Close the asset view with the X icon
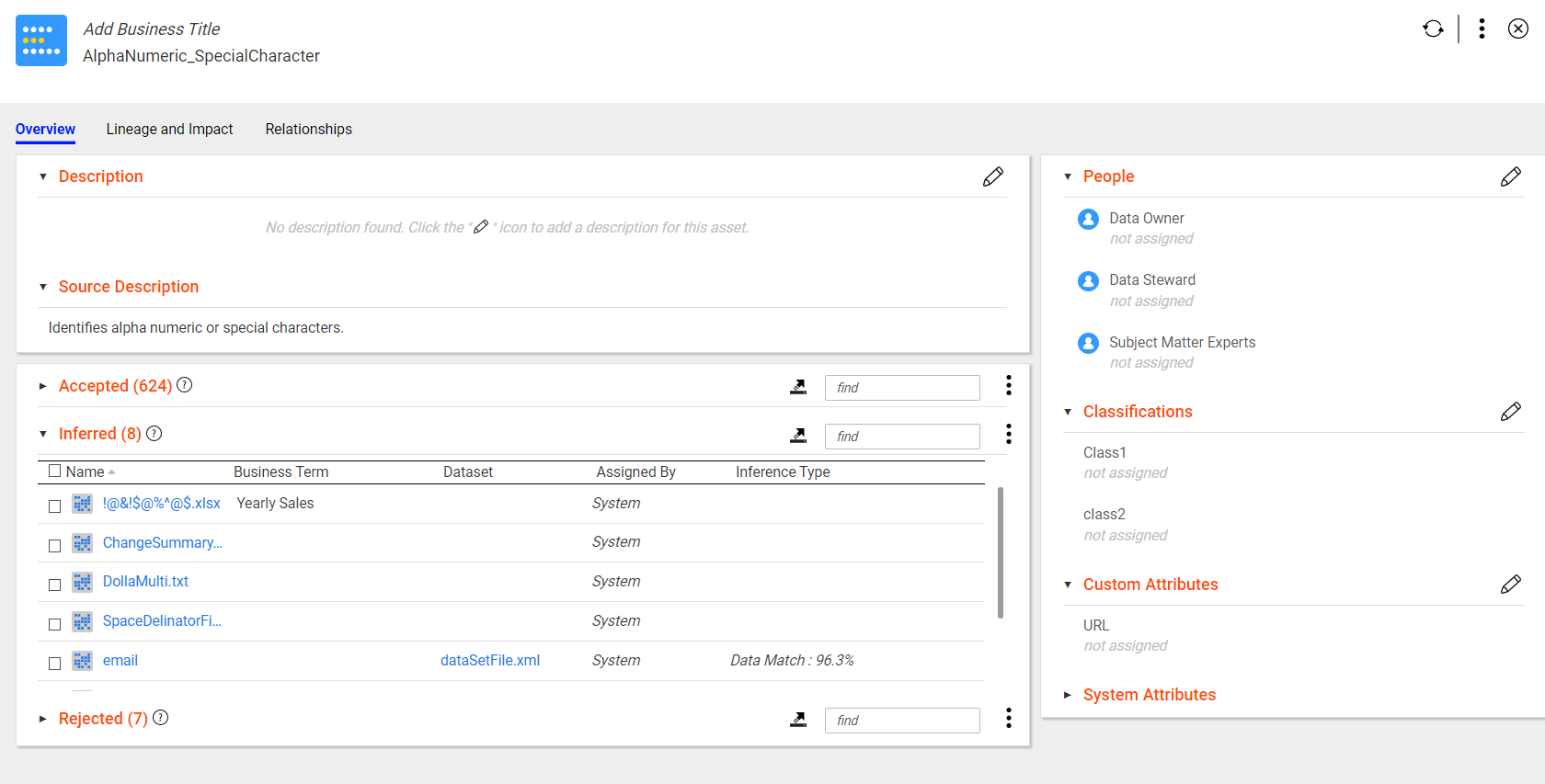This screenshot has height=784, width=1545. (x=1518, y=28)
